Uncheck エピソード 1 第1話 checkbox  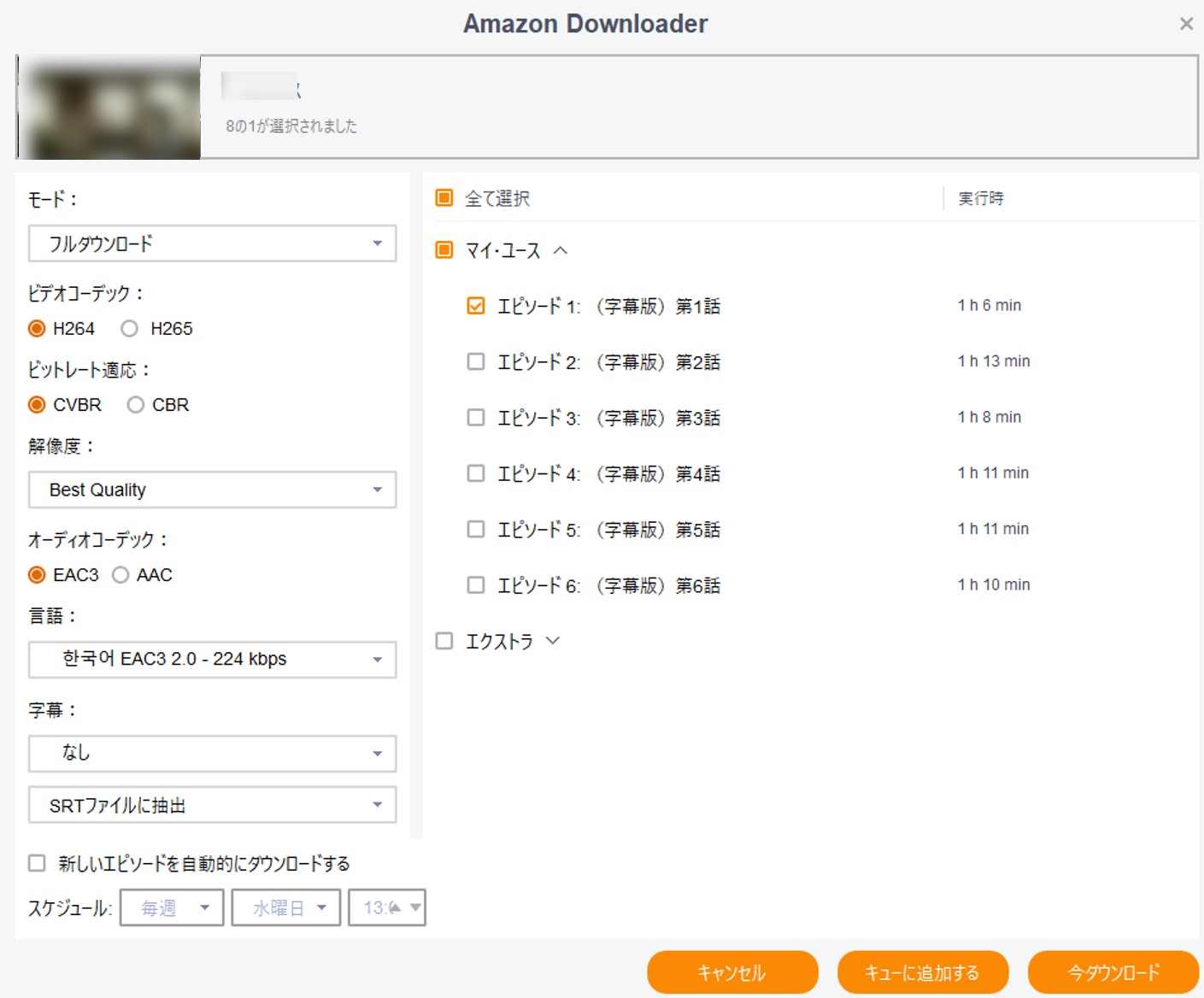click(x=476, y=306)
